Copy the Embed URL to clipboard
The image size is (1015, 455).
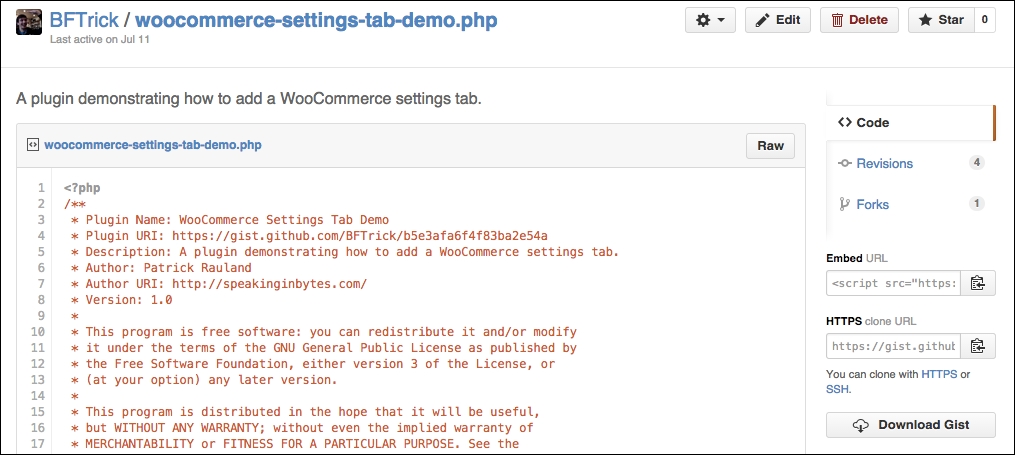977,283
